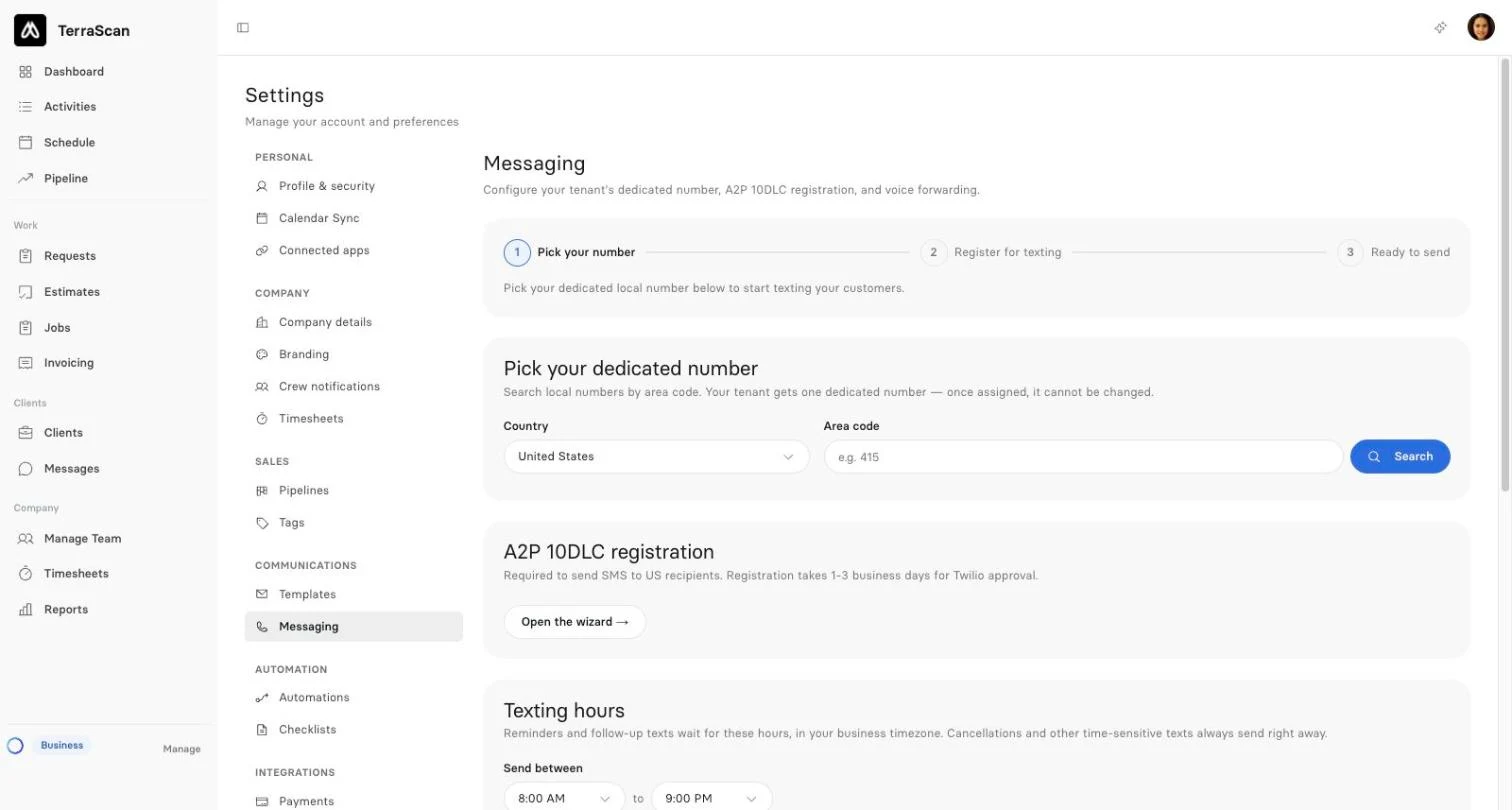The image size is (1512, 810).
Task: Expand the Country dropdown showing United States
Action: coord(656,457)
